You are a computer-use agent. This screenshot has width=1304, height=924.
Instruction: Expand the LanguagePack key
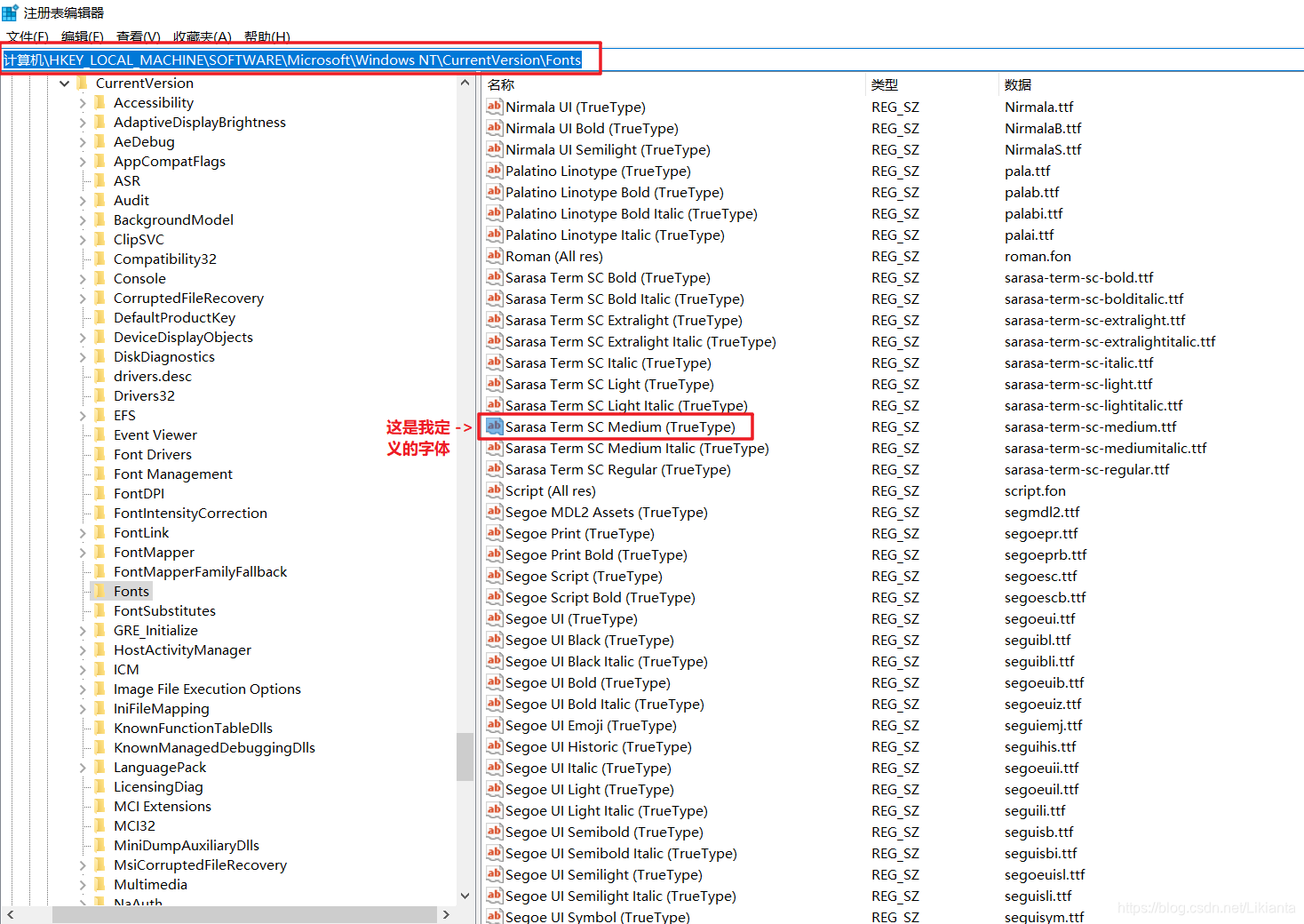click(x=83, y=768)
